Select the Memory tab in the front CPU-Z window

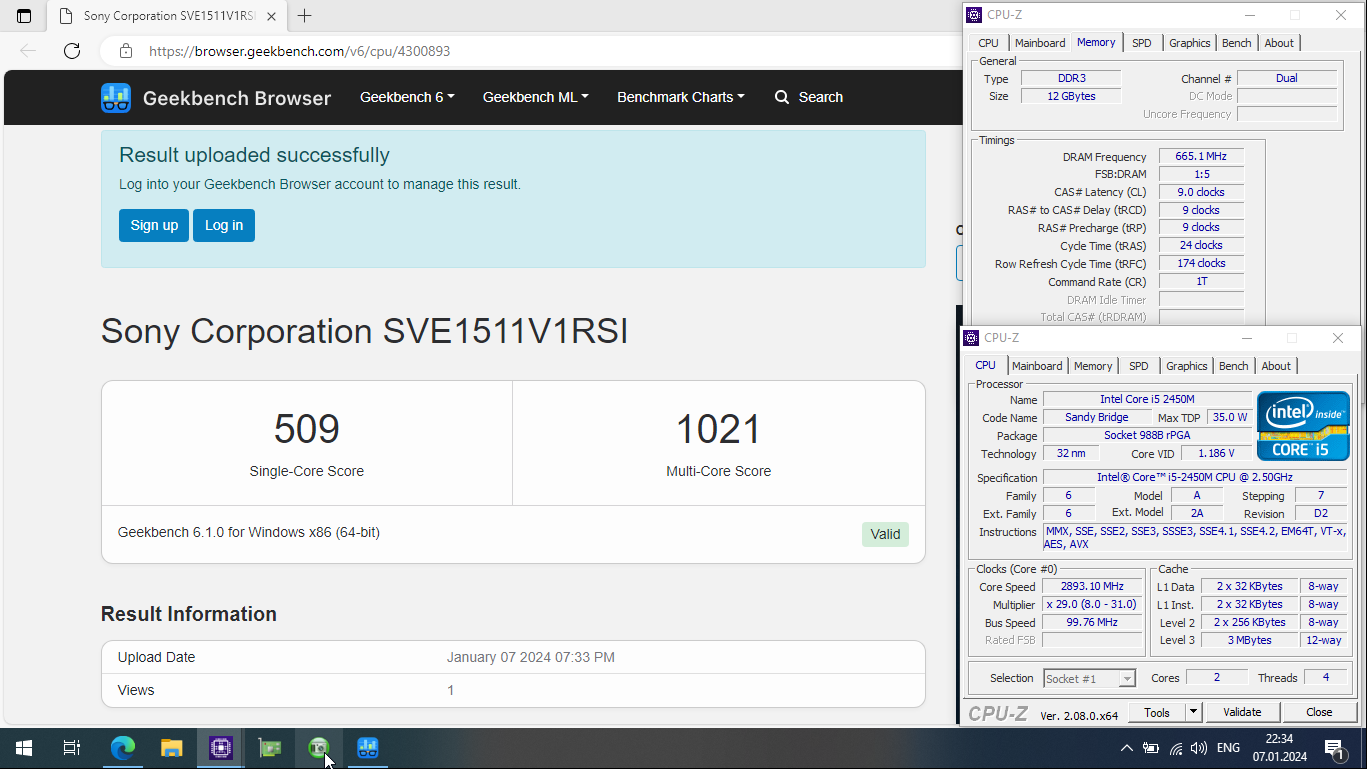[1093, 366]
